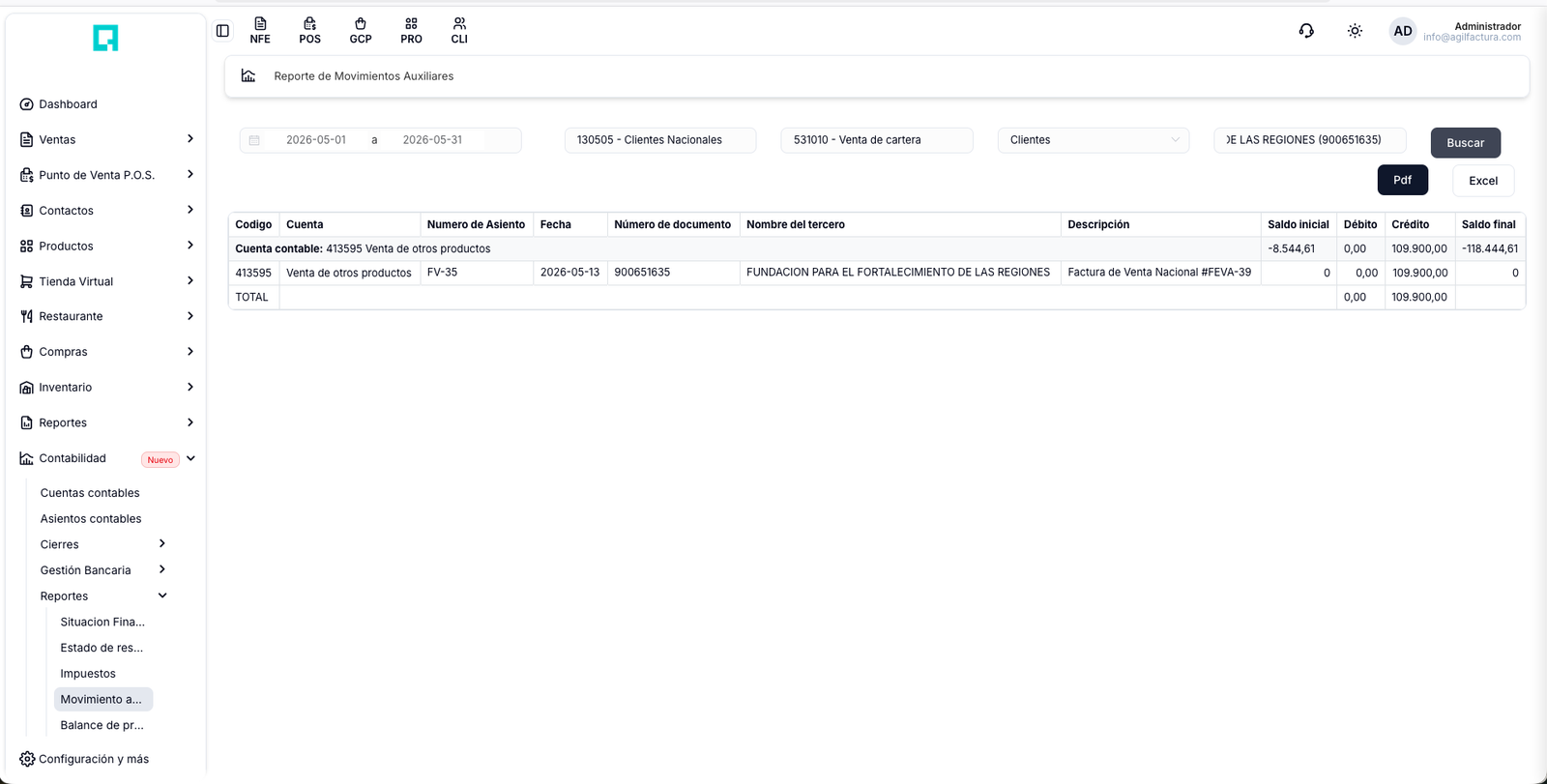
Task: Click the Buscar button
Action: (x=1465, y=143)
